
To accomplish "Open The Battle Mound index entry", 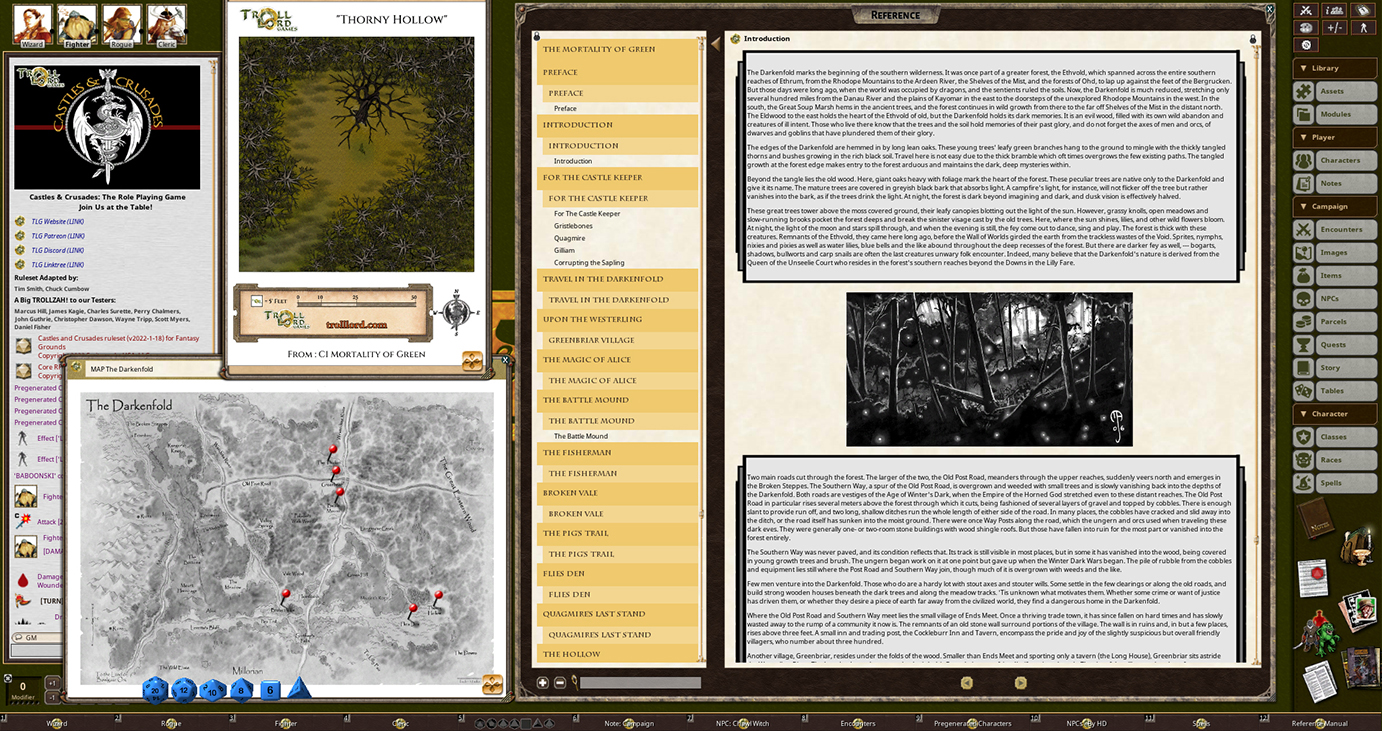I will (581, 436).
